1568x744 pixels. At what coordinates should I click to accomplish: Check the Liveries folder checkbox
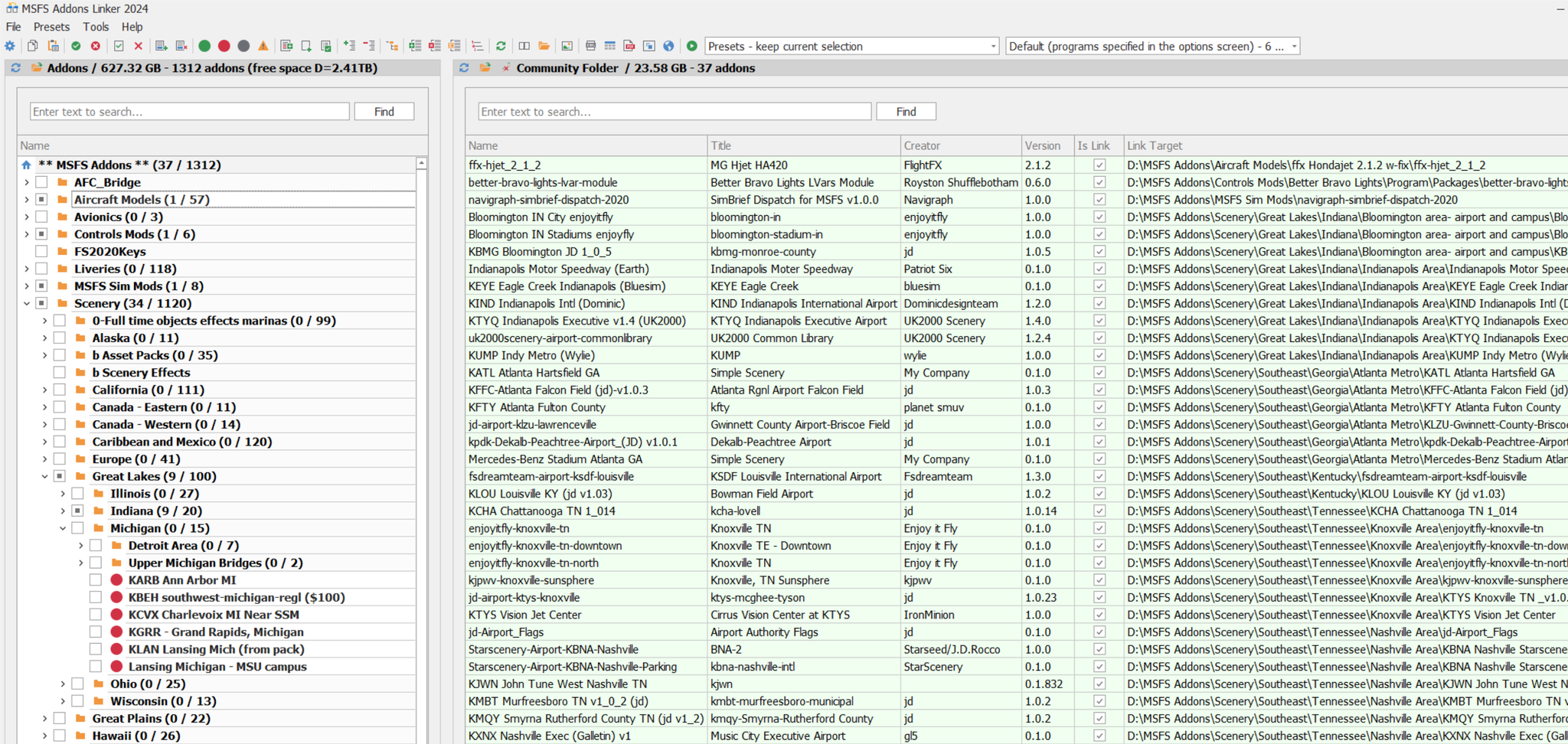pos(41,269)
